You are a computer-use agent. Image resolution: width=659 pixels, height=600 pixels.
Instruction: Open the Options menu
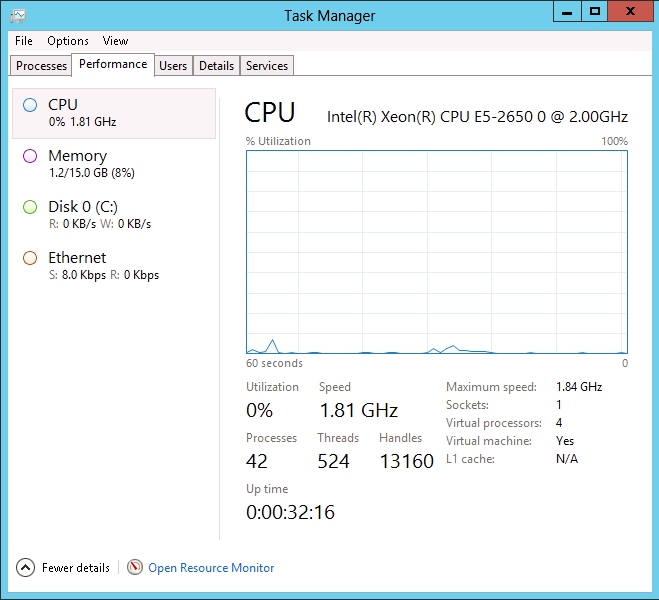pyautogui.click(x=68, y=41)
